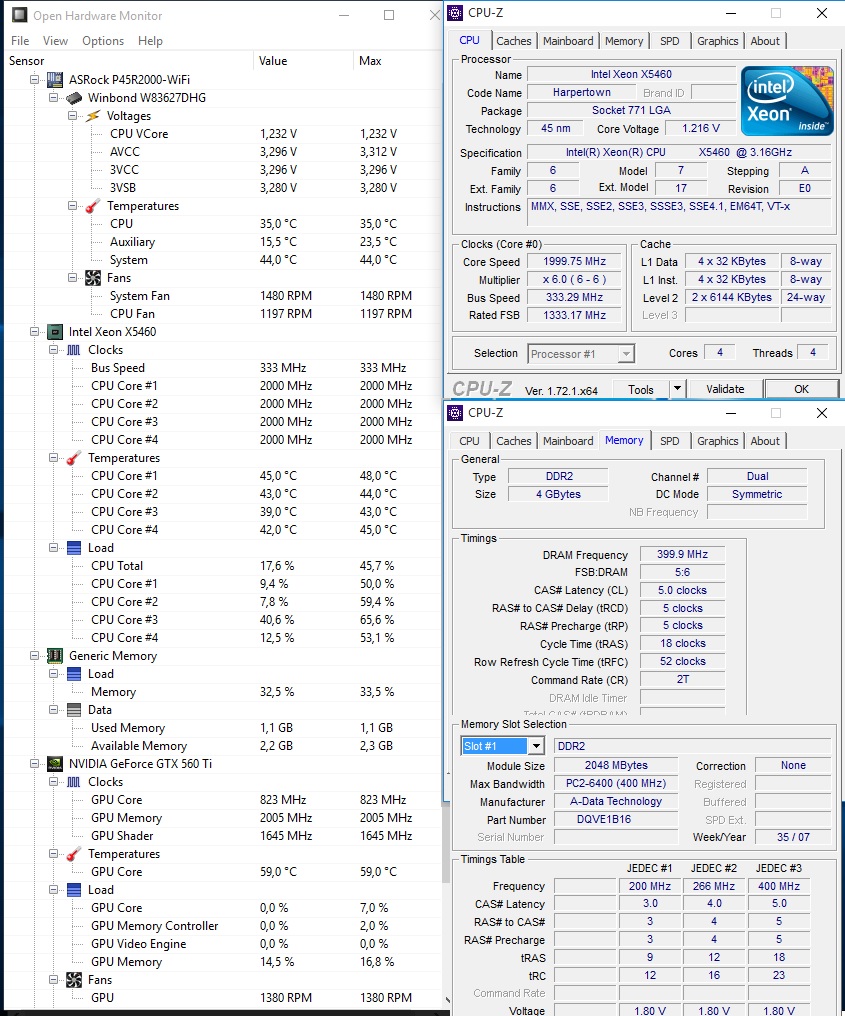
Task: Open the Tools dropdown arrow in CPU-Z
Action: [x=677, y=389]
